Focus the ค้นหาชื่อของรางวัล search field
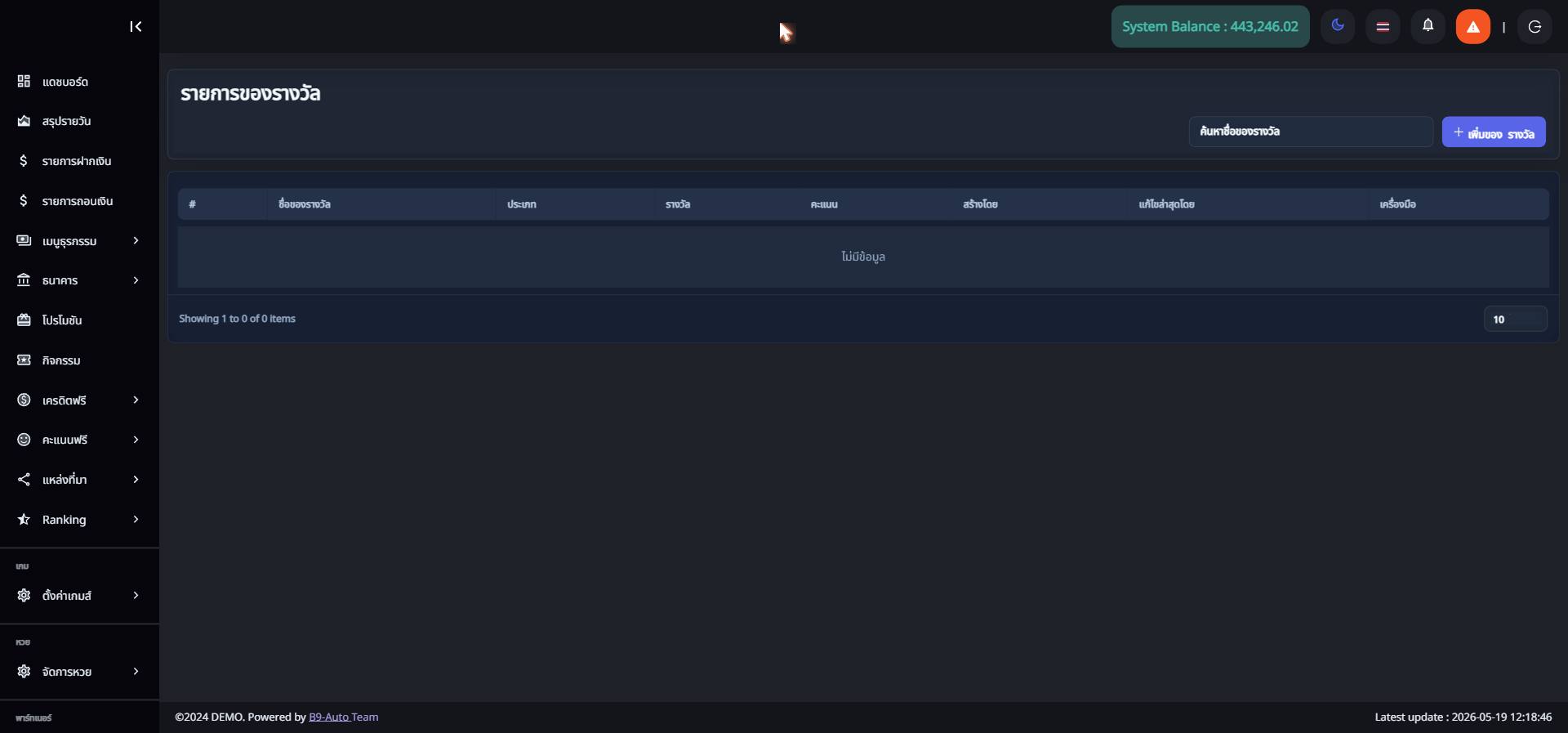 (1311, 132)
